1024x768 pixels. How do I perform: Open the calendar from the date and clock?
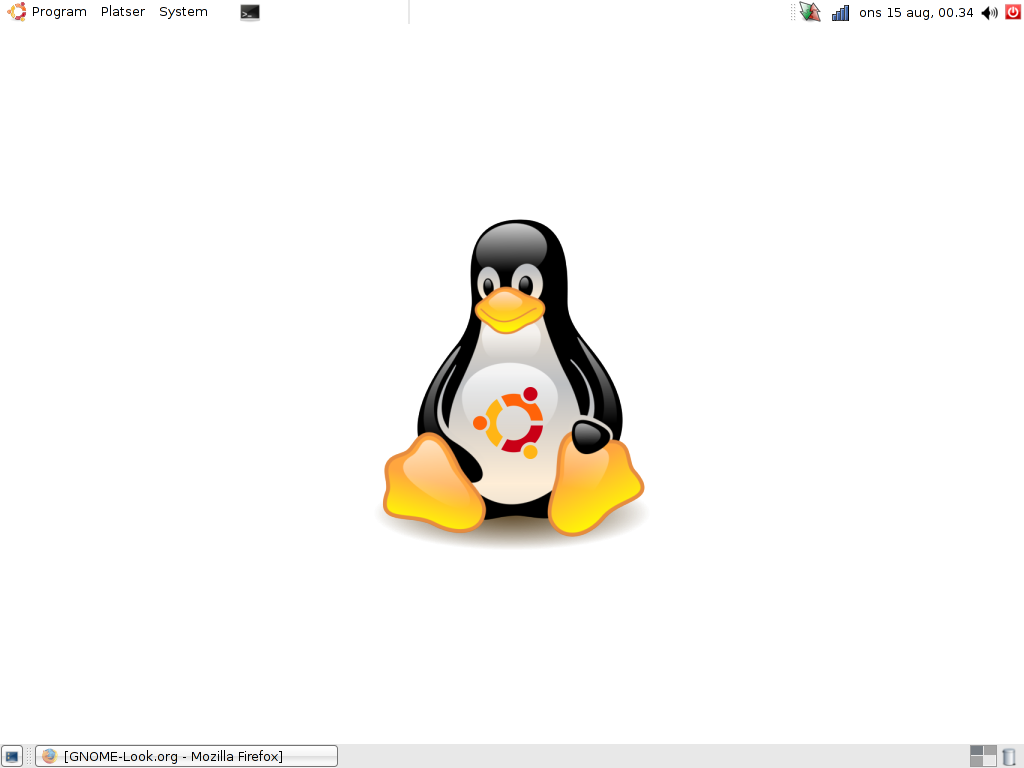916,12
